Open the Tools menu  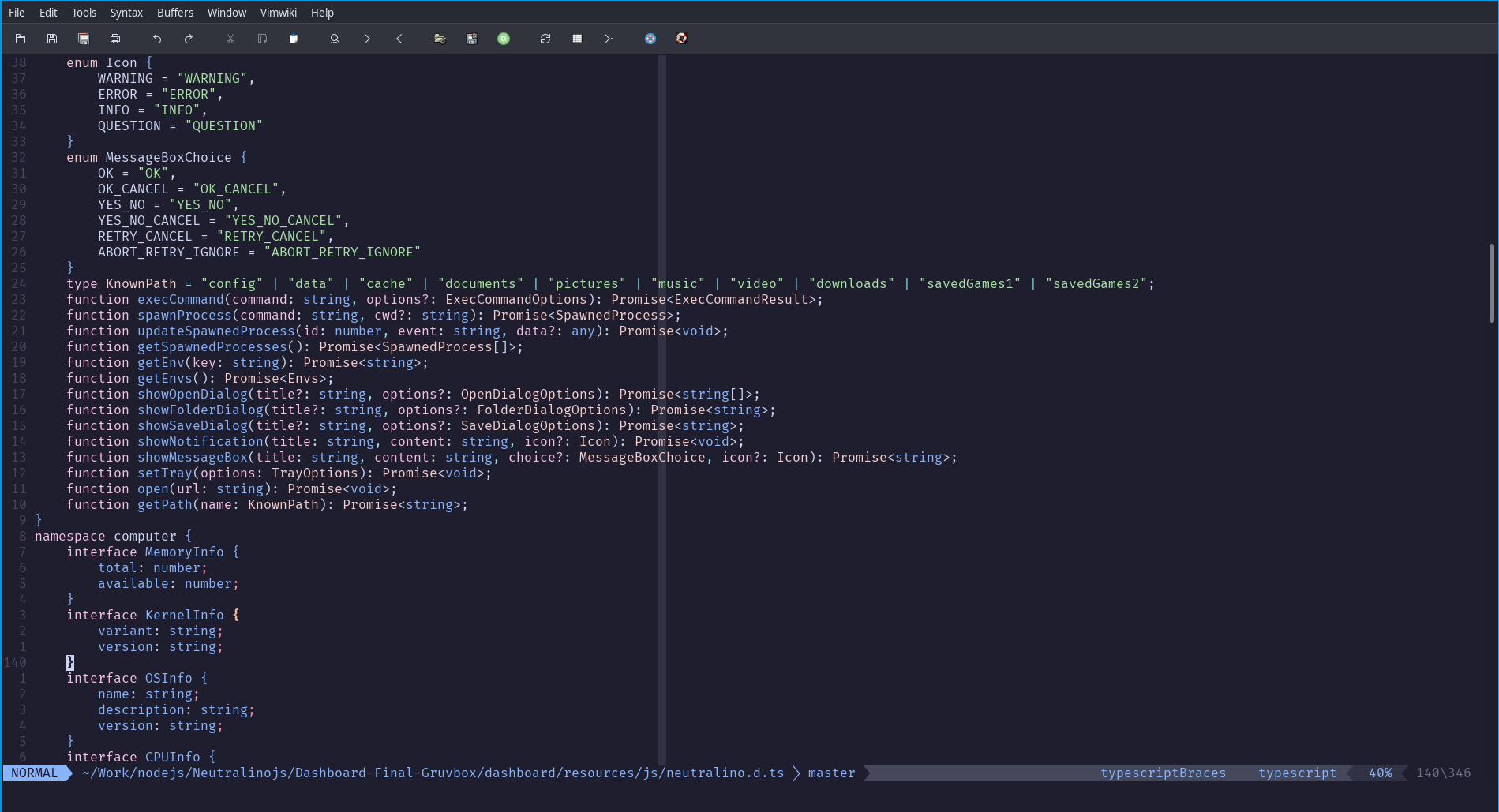(84, 13)
